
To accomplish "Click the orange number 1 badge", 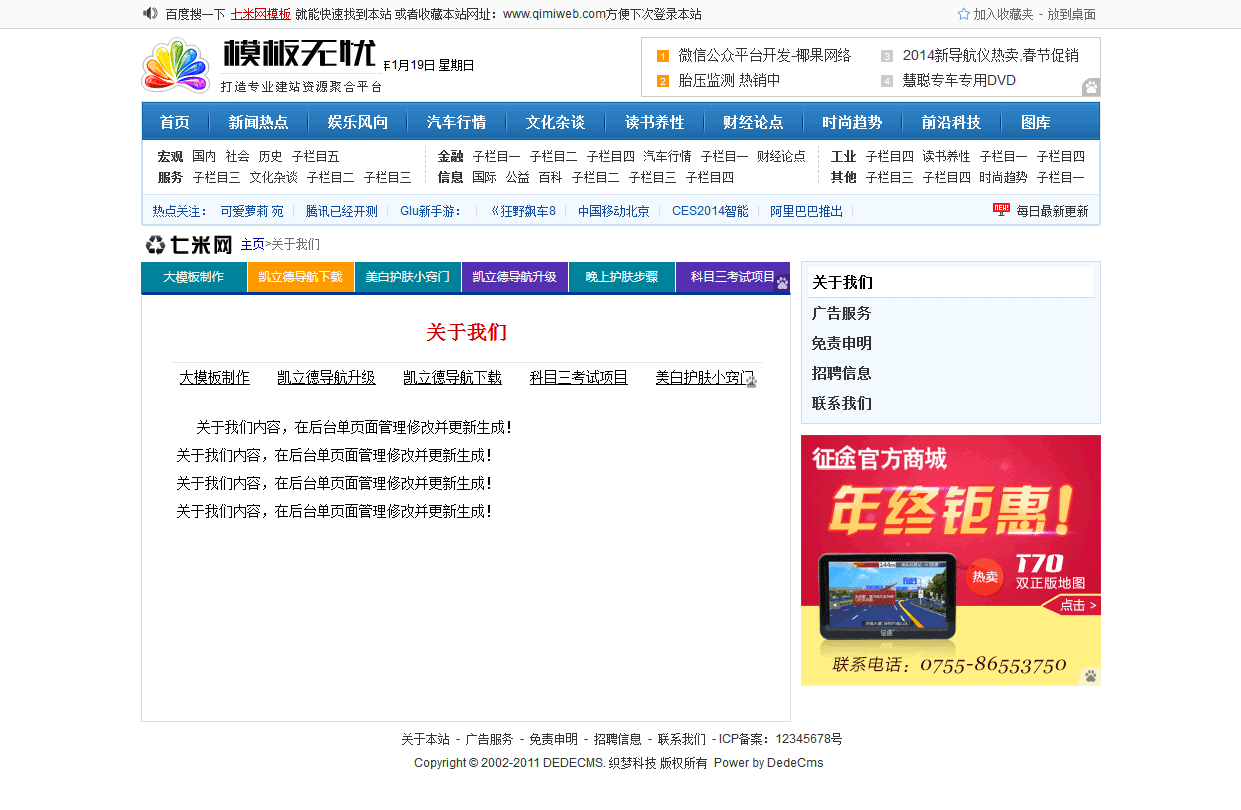I will (x=662, y=56).
